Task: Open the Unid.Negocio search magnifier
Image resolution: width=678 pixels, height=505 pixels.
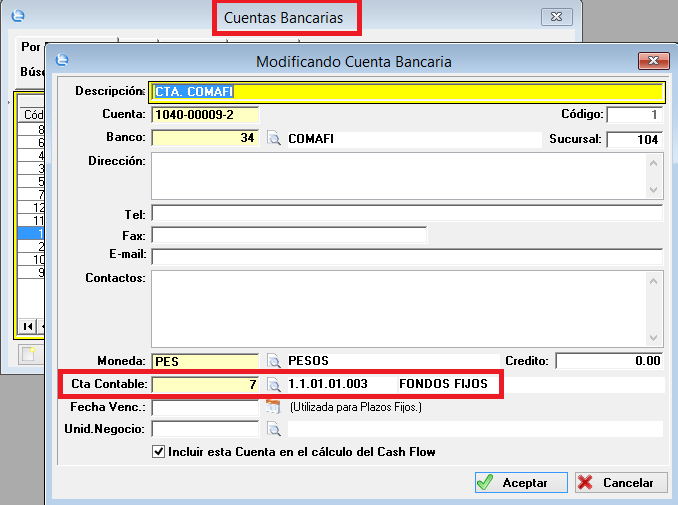Action: 274,429
